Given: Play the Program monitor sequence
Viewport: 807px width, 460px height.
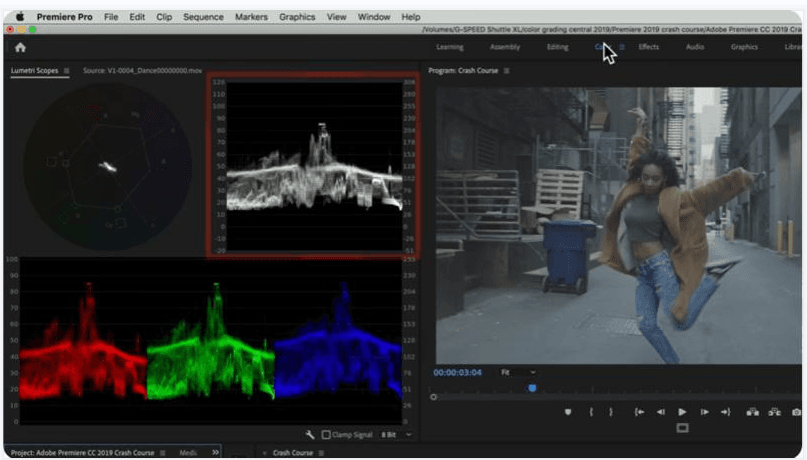Looking at the screenshot, I should pyautogui.click(x=682, y=412).
